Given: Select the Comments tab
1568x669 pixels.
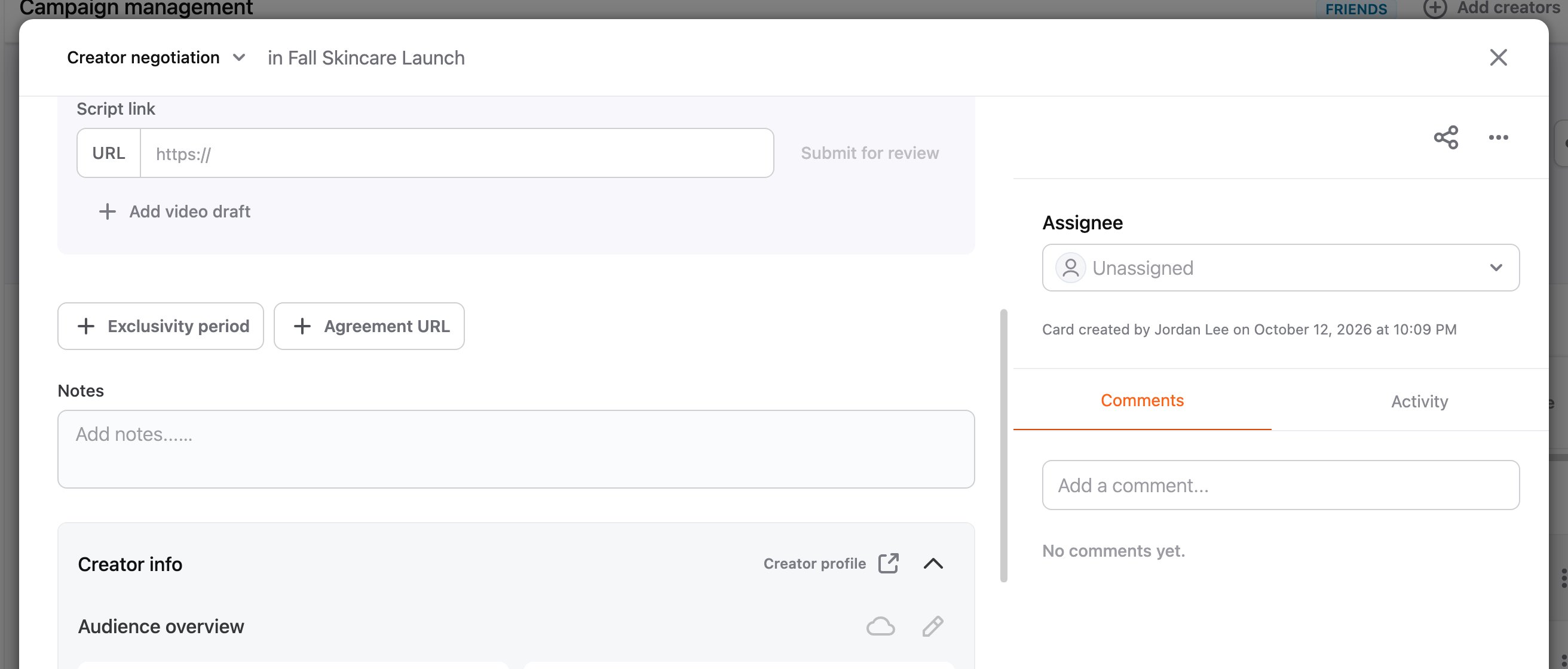Looking at the screenshot, I should pyautogui.click(x=1142, y=401).
